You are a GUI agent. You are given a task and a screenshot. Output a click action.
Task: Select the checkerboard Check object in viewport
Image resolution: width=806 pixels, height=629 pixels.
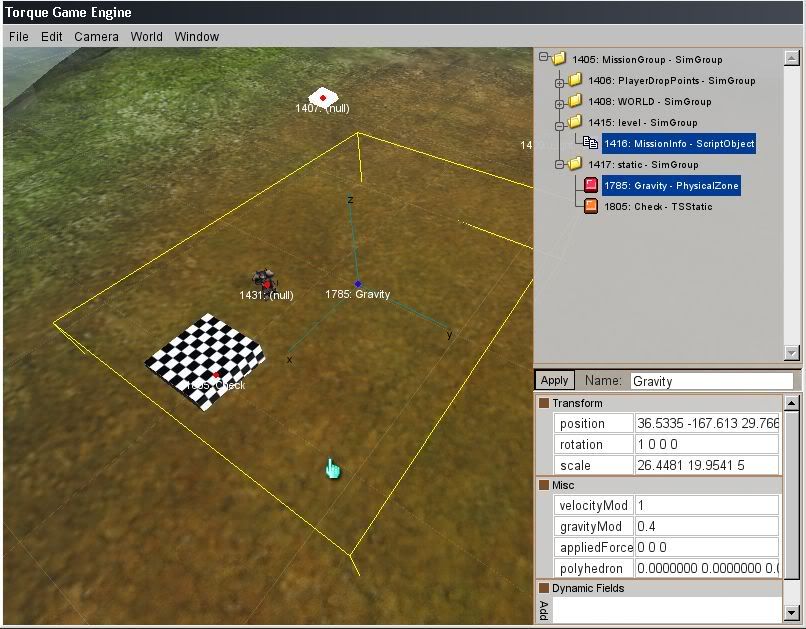(207, 358)
